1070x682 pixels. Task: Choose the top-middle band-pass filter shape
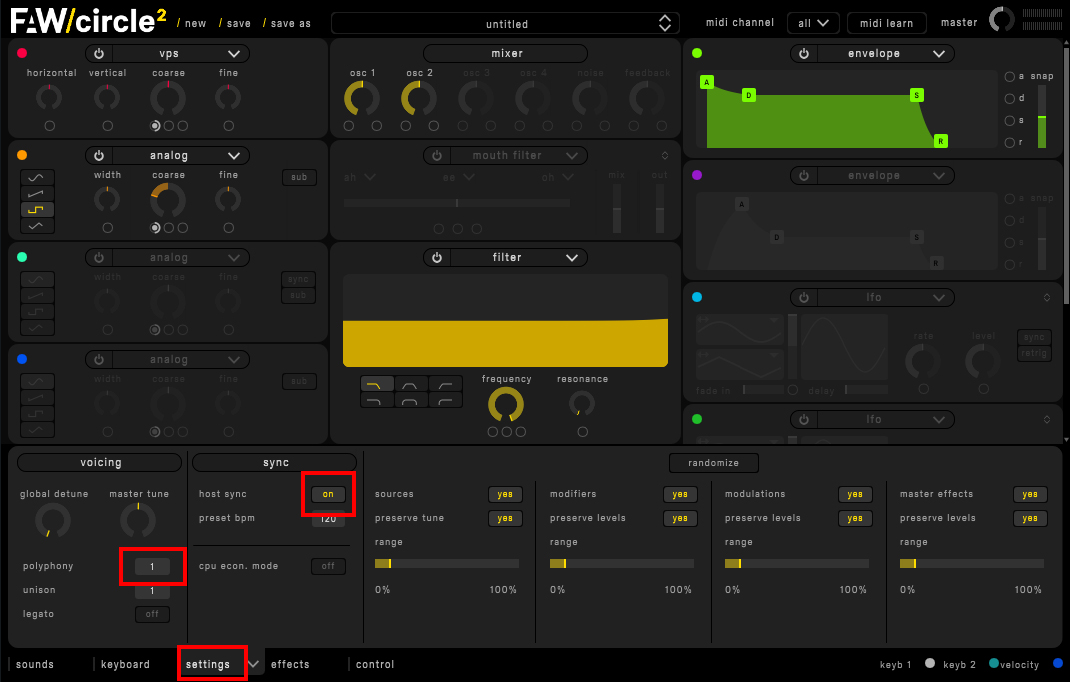[x=411, y=384]
